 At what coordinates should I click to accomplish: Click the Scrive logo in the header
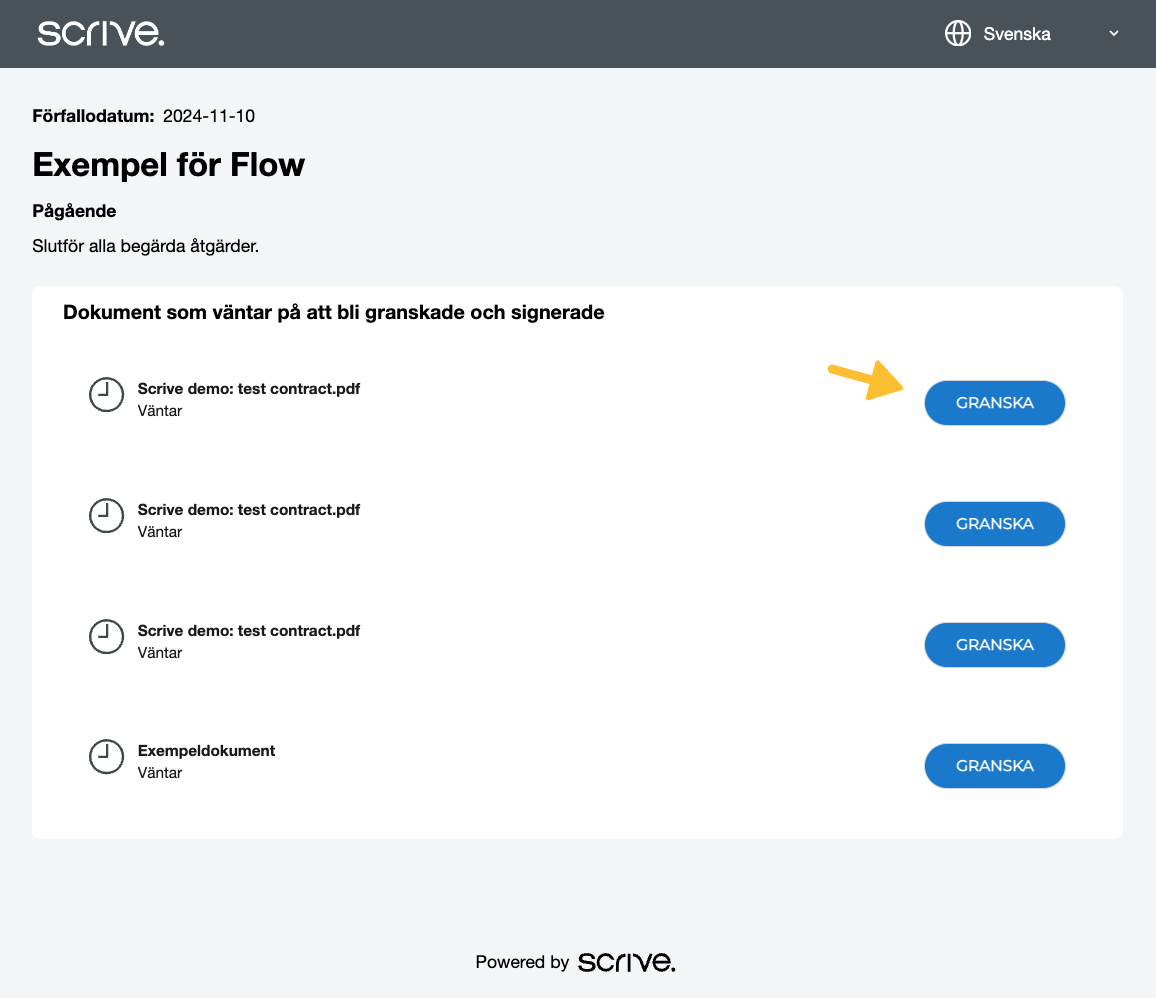[x=101, y=34]
